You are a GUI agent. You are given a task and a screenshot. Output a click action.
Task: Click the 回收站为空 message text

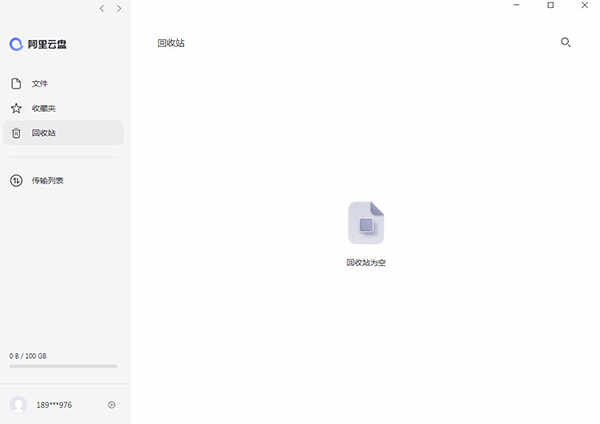(x=366, y=263)
